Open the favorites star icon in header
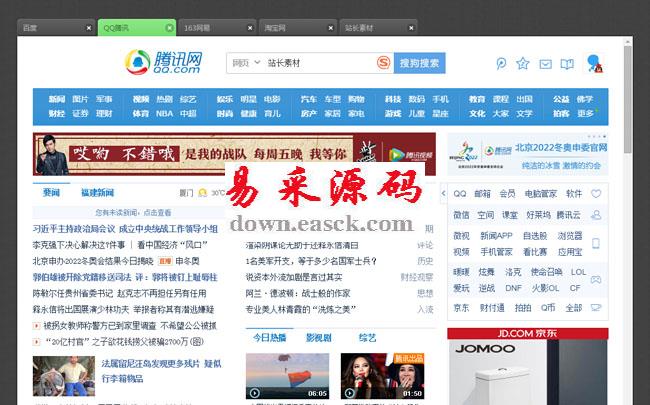Viewport: 650px width, 405px height. 522,64
